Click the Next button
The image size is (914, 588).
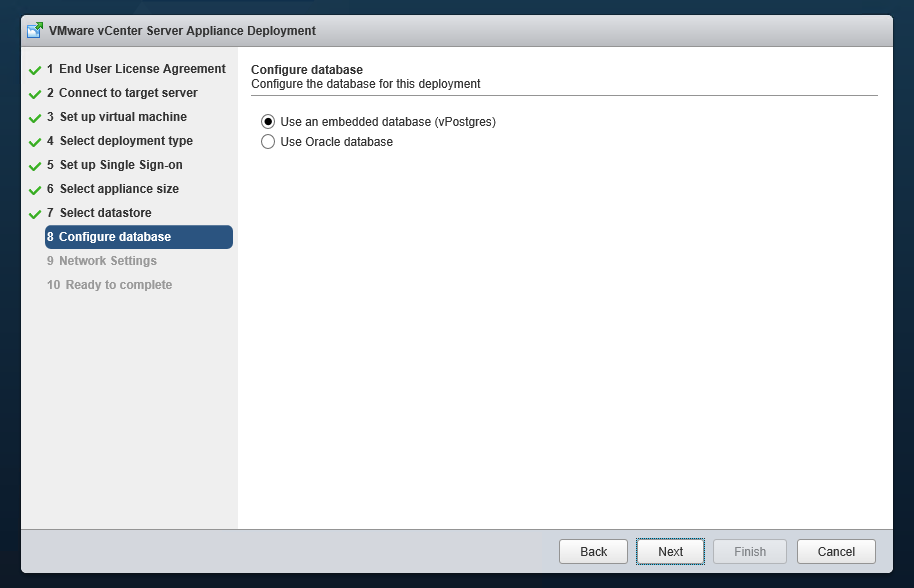(x=670, y=551)
